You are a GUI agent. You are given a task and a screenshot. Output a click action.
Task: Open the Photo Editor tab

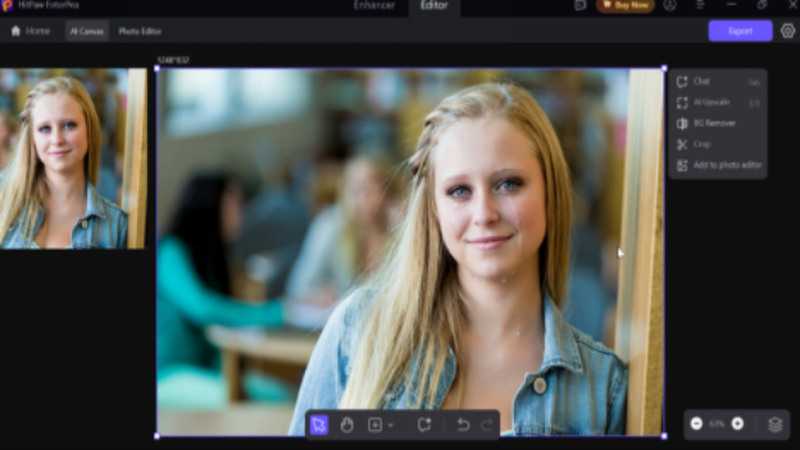pos(140,31)
